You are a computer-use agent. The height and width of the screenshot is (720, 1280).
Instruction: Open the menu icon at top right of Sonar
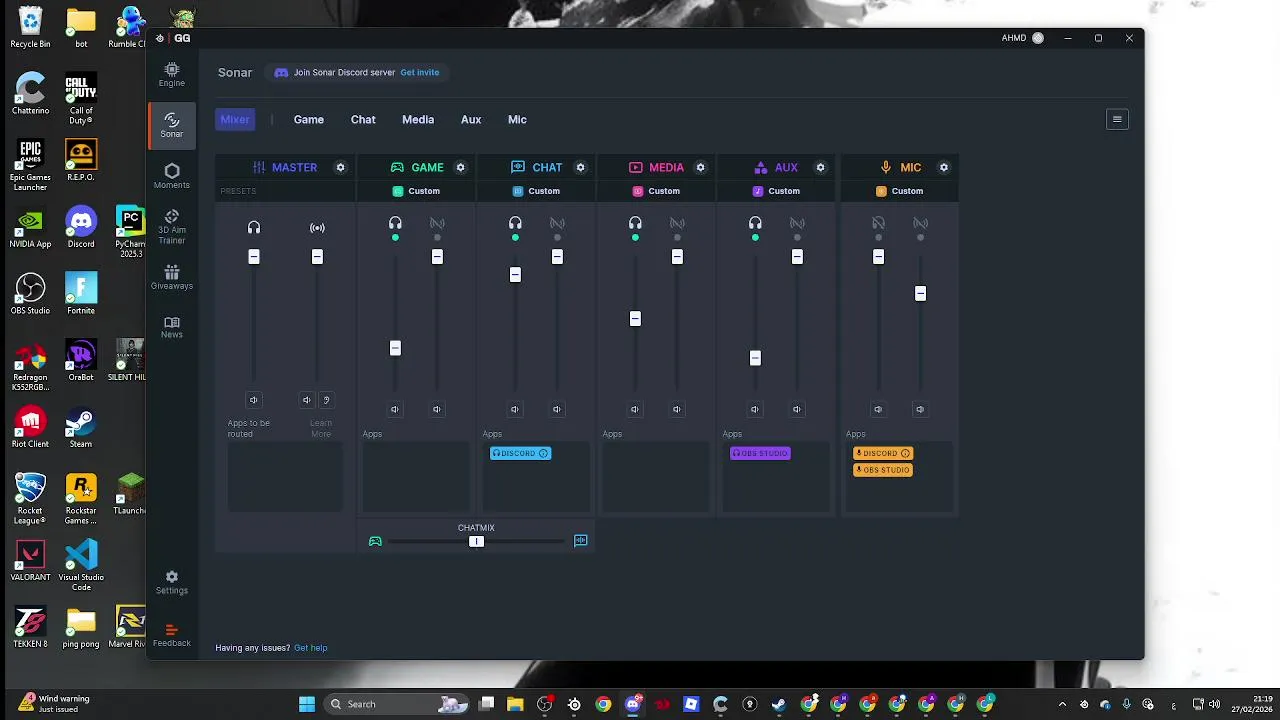pos(1117,119)
